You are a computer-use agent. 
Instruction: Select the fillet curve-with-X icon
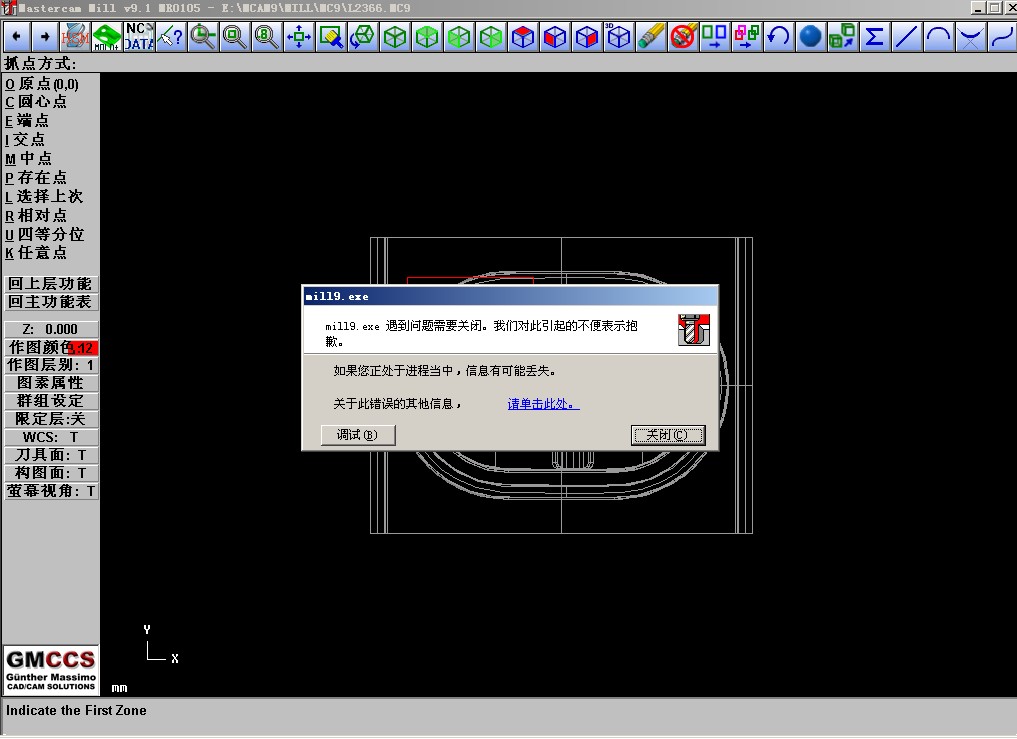(970, 36)
